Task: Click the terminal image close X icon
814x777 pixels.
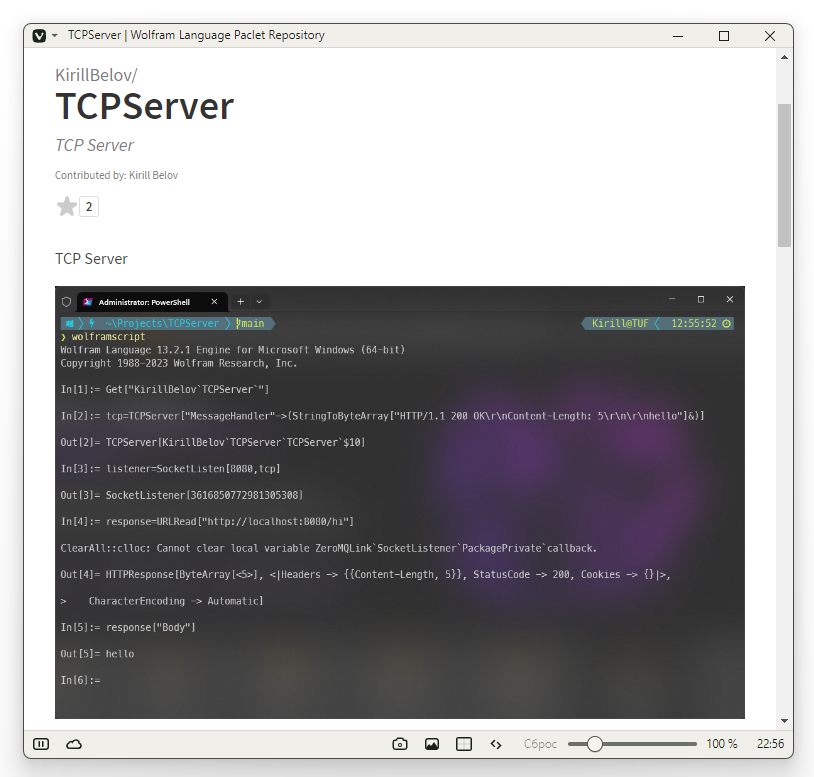Action: [730, 299]
